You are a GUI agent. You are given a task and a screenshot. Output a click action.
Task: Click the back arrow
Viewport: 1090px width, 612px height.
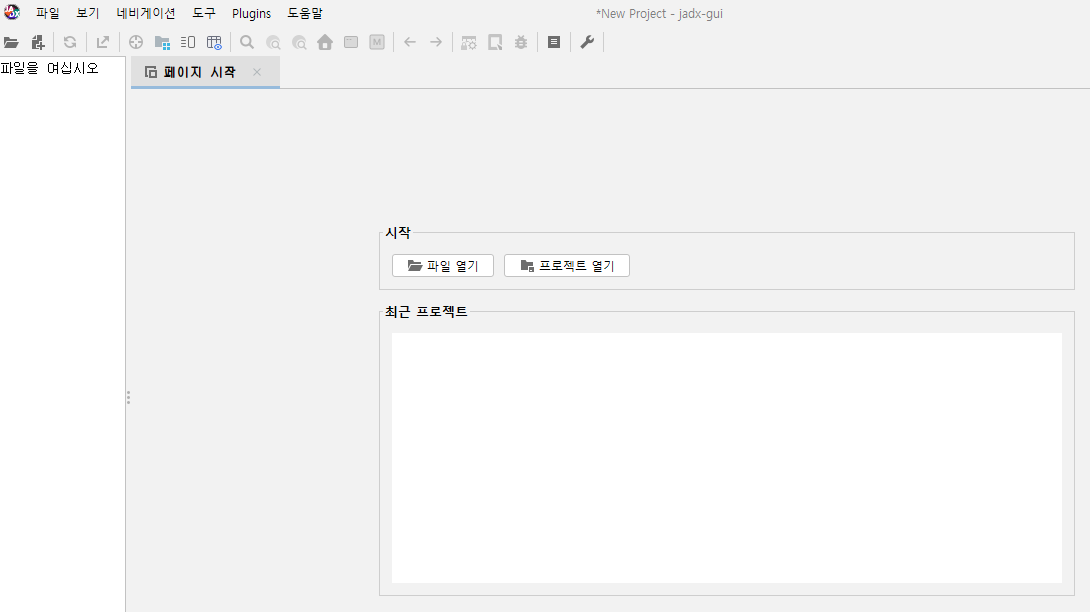coord(410,42)
